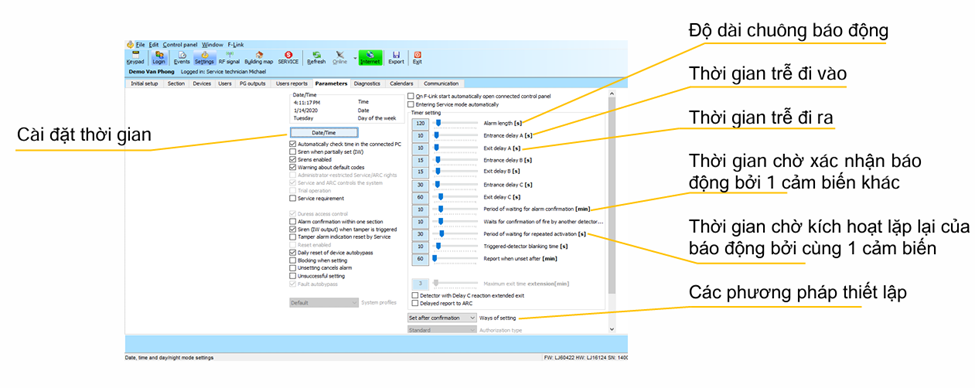Screen dimensions: 975x388
Task: Open the Control panel menu
Action: pyautogui.click(x=180, y=45)
